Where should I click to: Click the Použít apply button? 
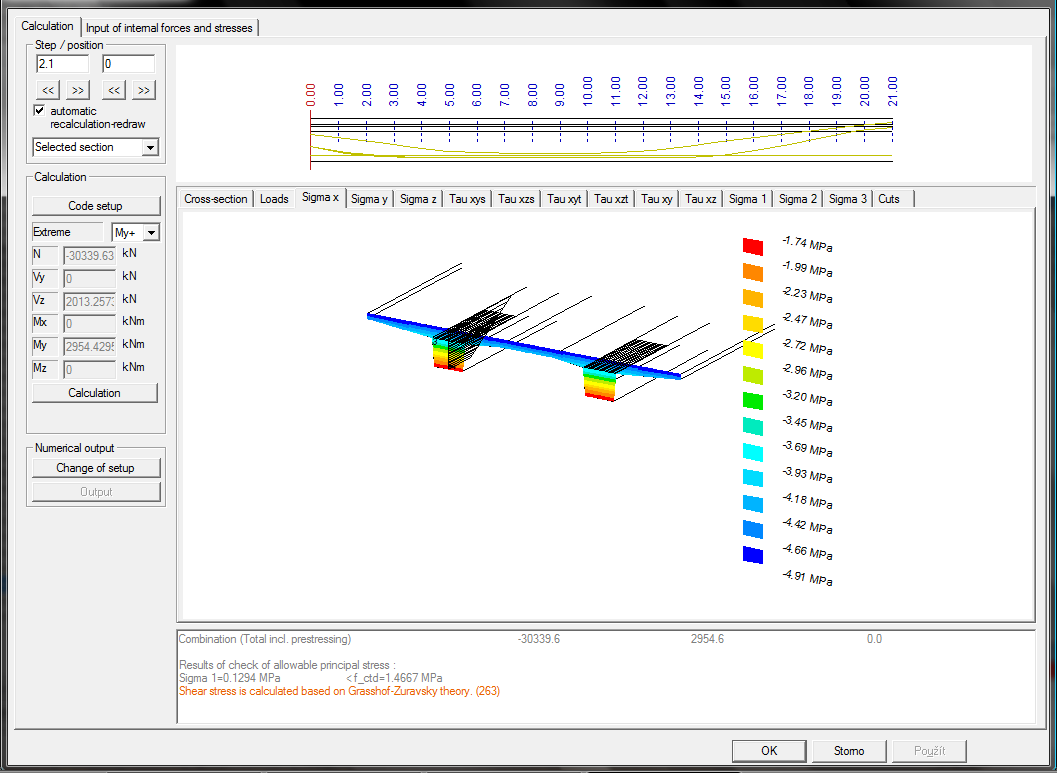click(x=930, y=751)
